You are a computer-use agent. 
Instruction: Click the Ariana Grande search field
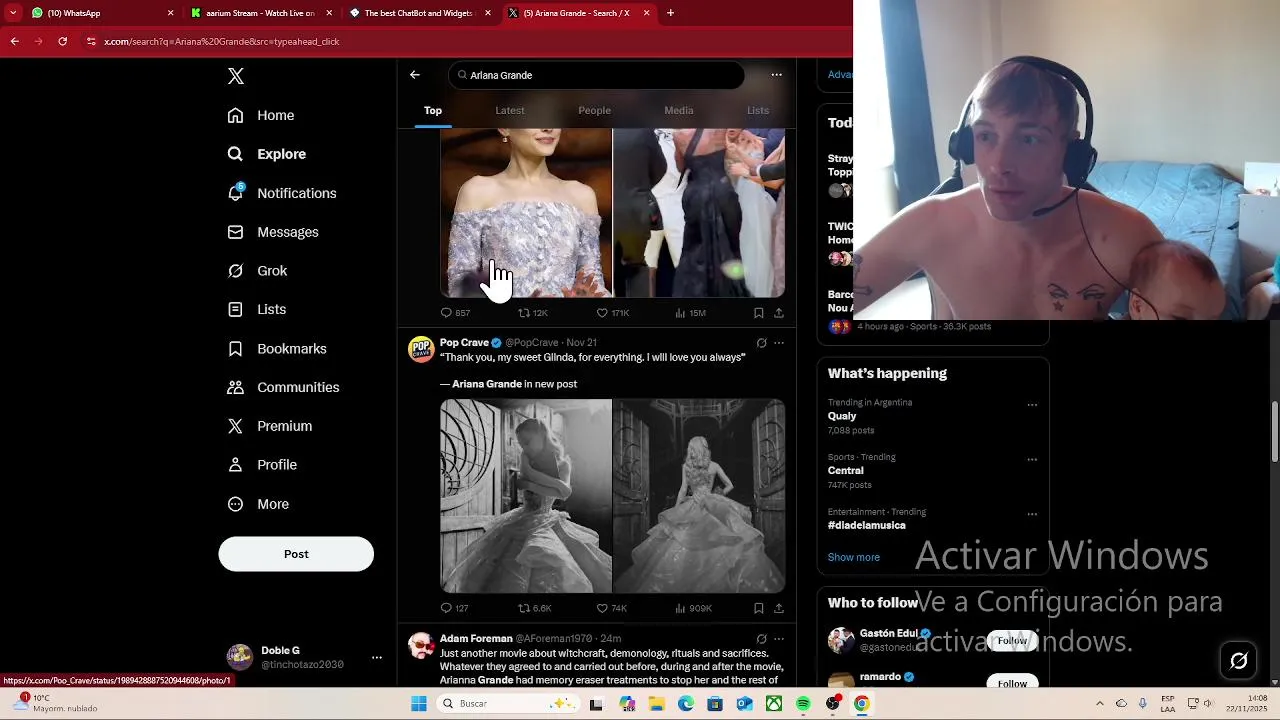click(597, 75)
